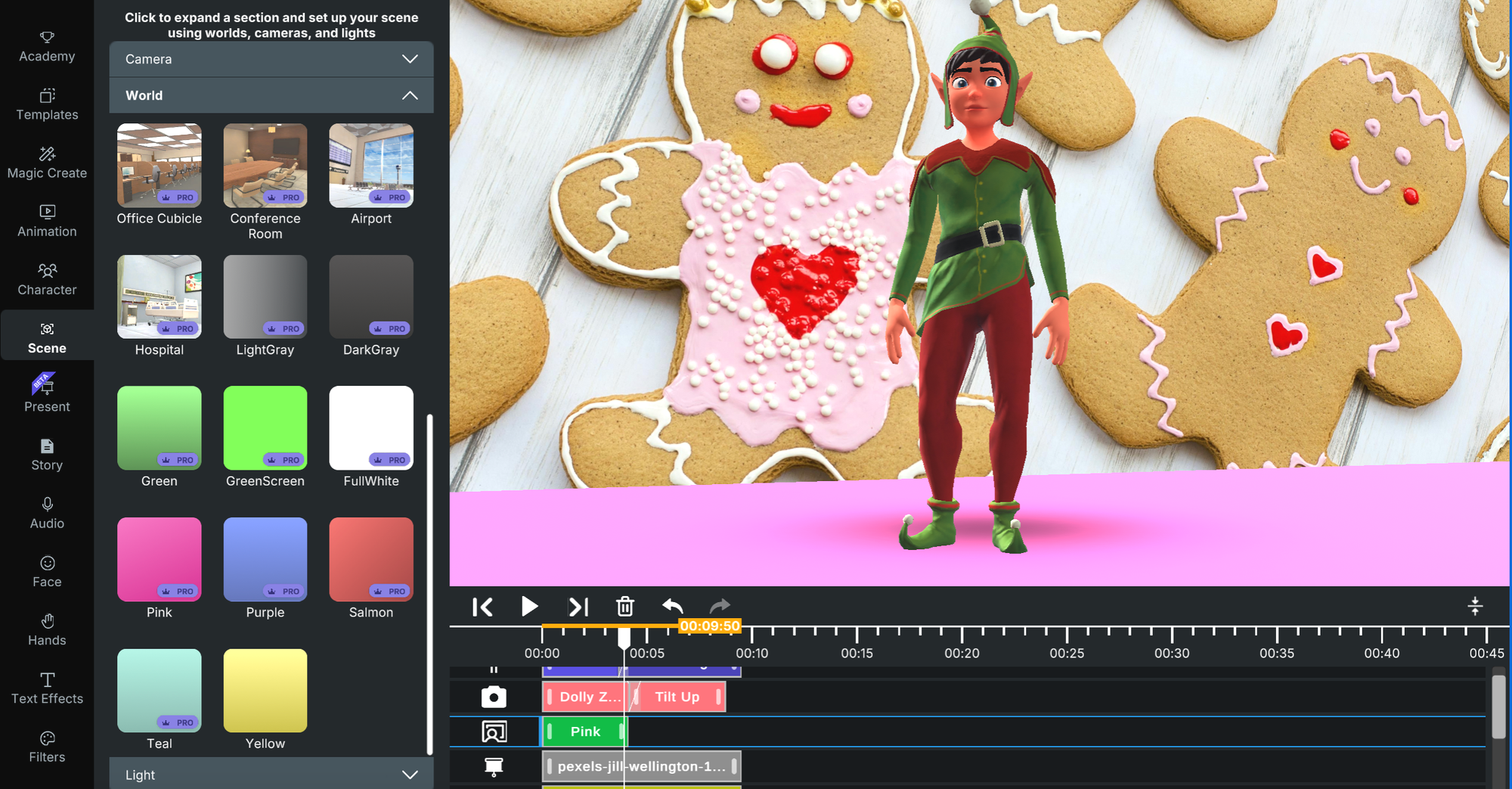This screenshot has height=789, width=1512.
Task: Collapse the World section
Action: pos(271,95)
